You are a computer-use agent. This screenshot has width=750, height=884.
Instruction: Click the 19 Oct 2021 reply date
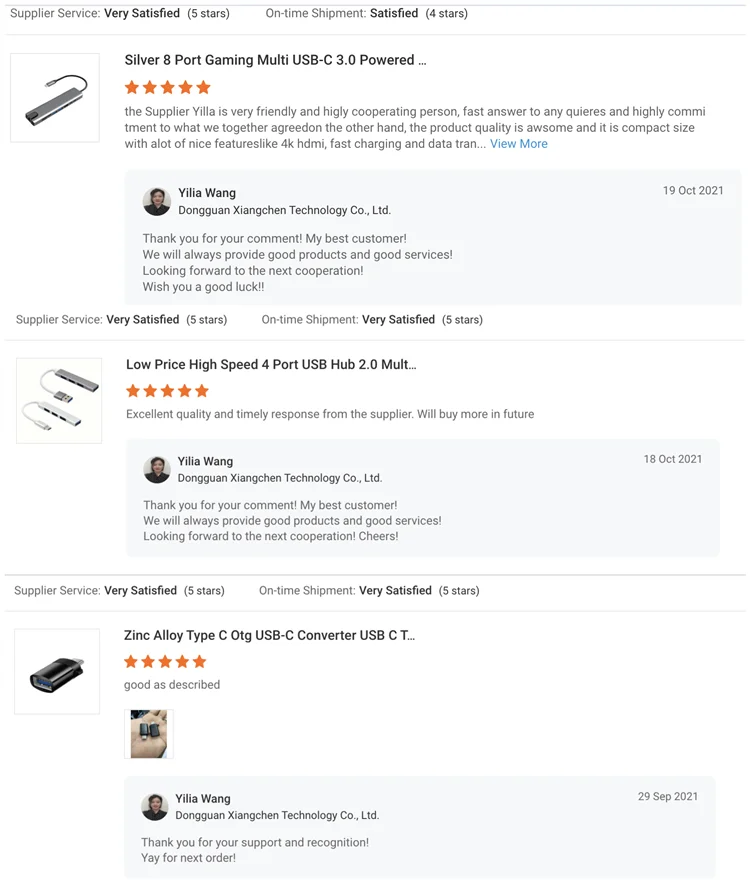click(693, 191)
